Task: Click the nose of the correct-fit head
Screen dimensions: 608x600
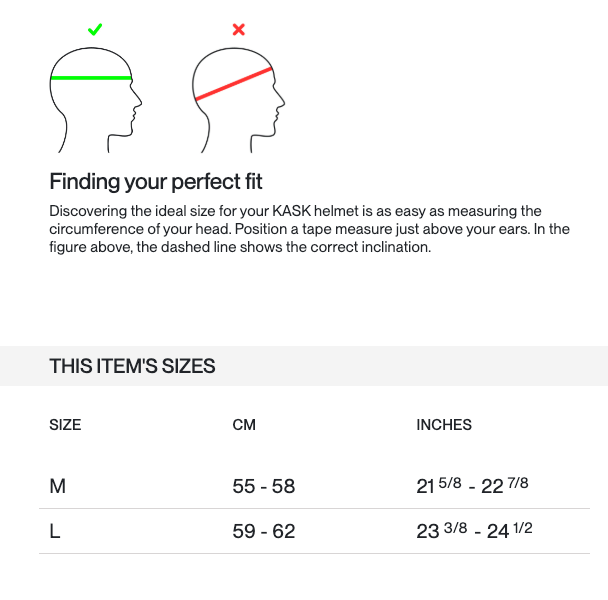Action: click(x=139, y=99)
